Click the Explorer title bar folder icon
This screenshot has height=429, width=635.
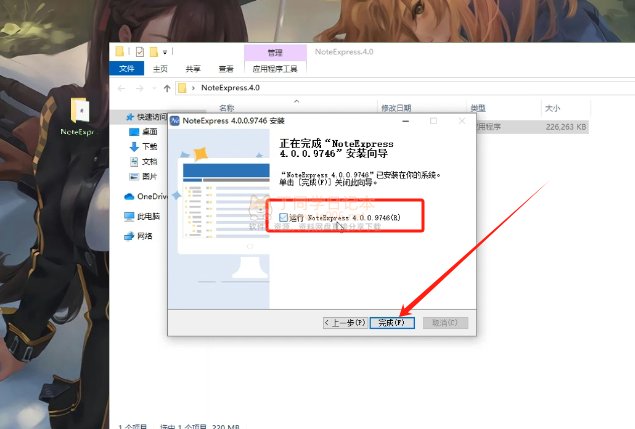pyautogui.click(x=119, y=51)
